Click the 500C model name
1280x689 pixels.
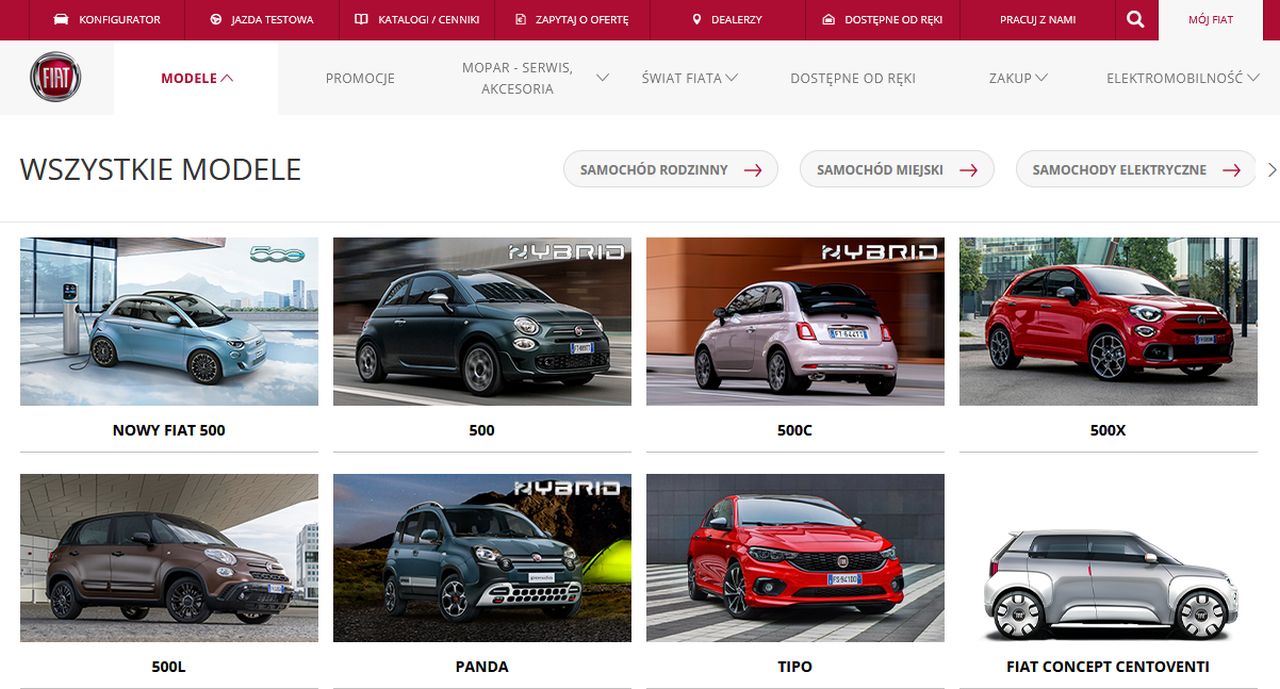(x=795, y=430)
